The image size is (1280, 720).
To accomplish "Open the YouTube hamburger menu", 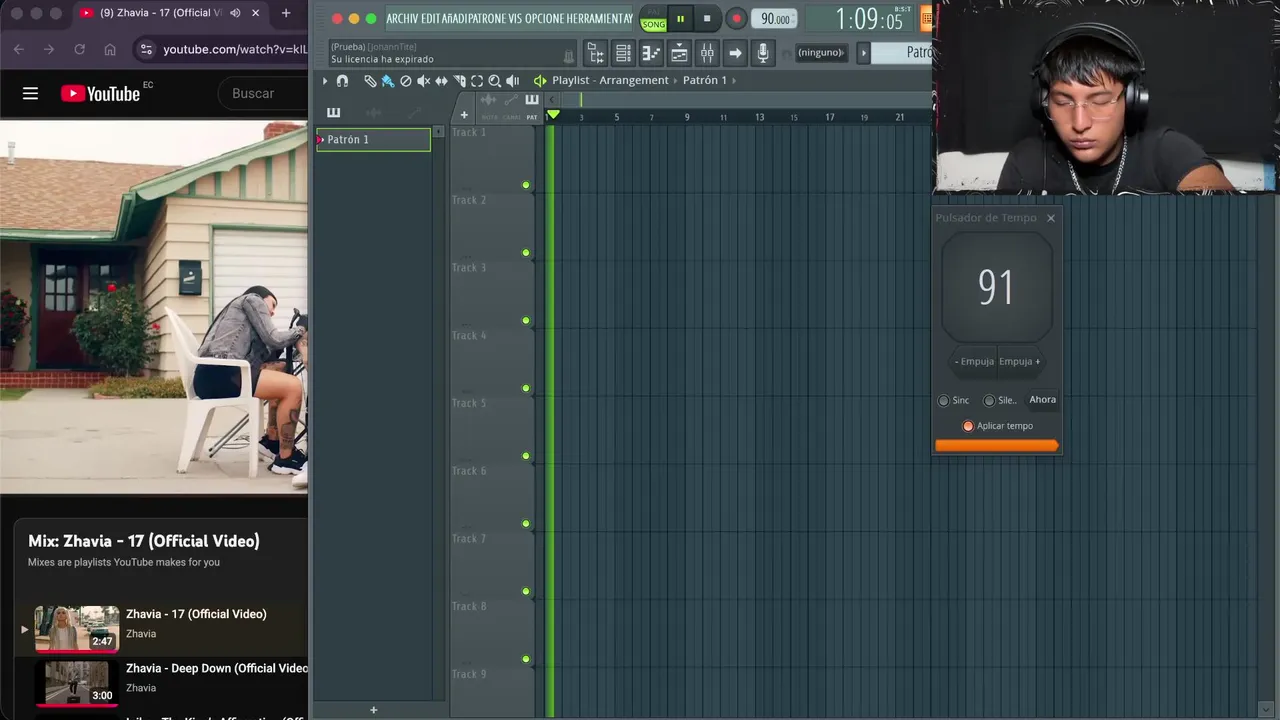I will tap(30, 93).
